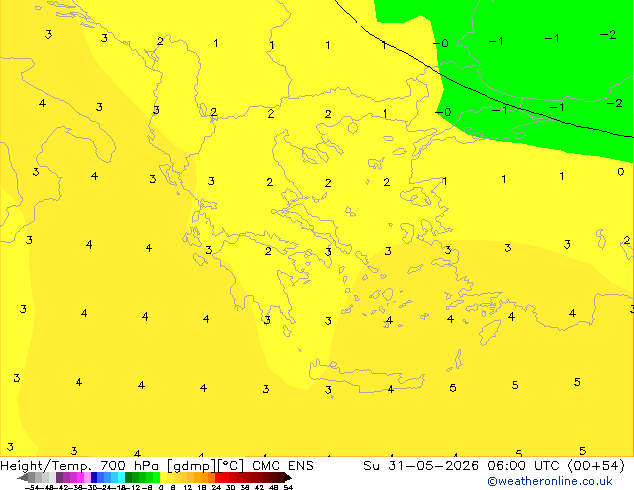Image resolution: width=634 pixels, height=490 pixels.
Task: Click the bright yellow swatch above legend value 0
Action: pos(163,477)
